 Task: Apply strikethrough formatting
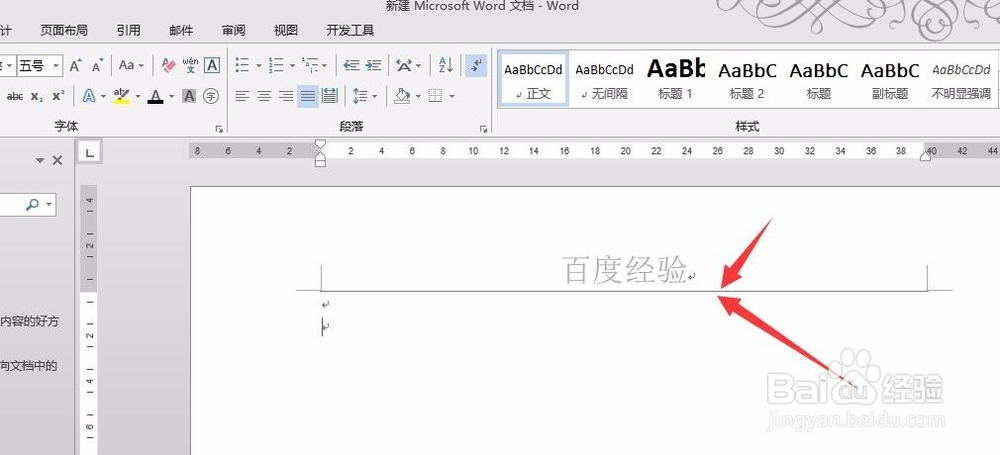(x=15, y=96)
